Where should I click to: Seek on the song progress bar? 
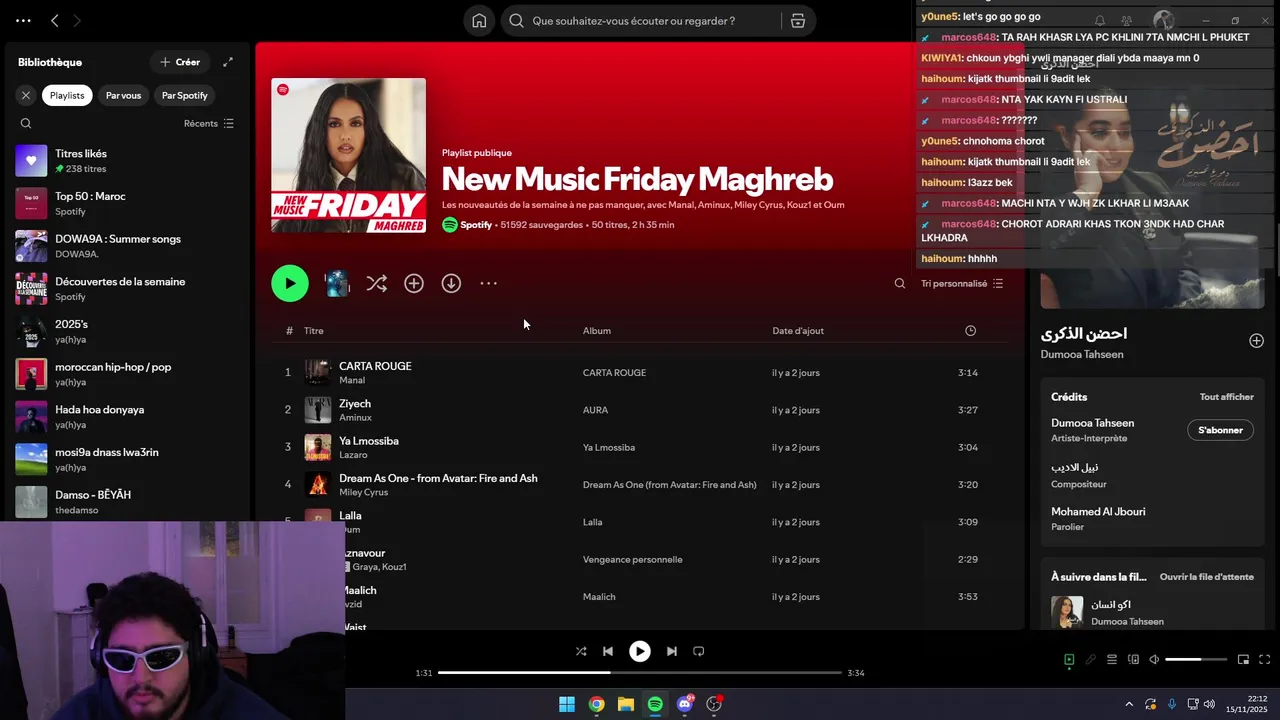pos(640,673)
